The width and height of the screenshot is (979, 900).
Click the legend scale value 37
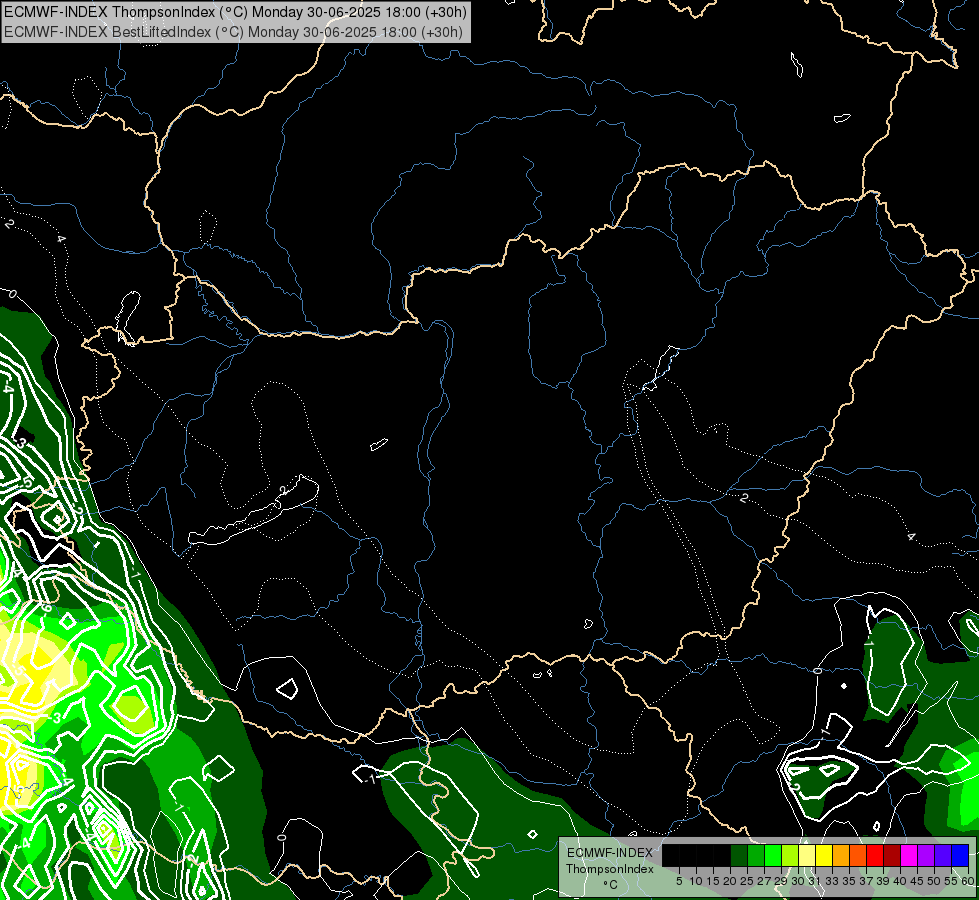coord(867,881)
